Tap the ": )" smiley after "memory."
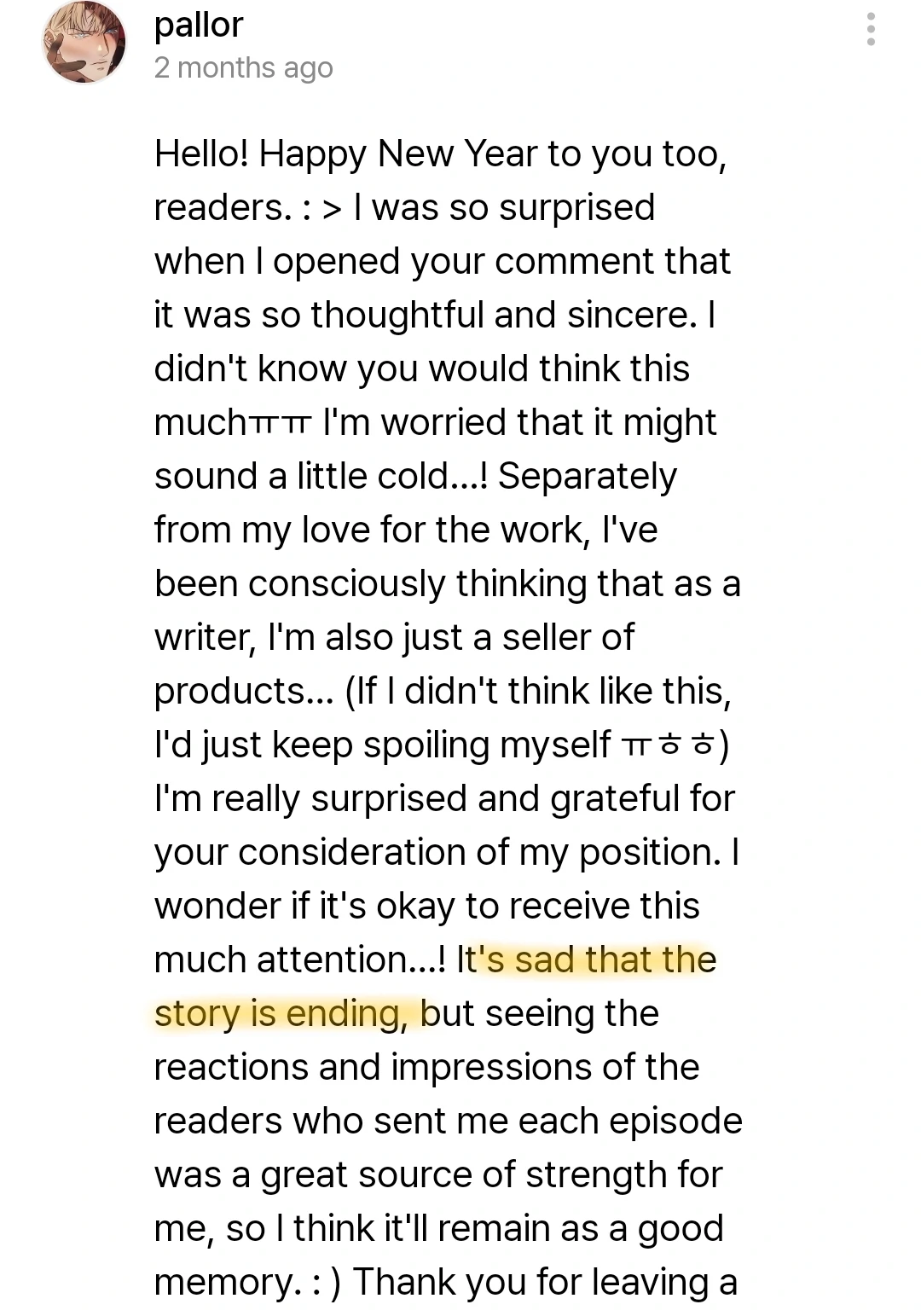 pos(323,1283)
